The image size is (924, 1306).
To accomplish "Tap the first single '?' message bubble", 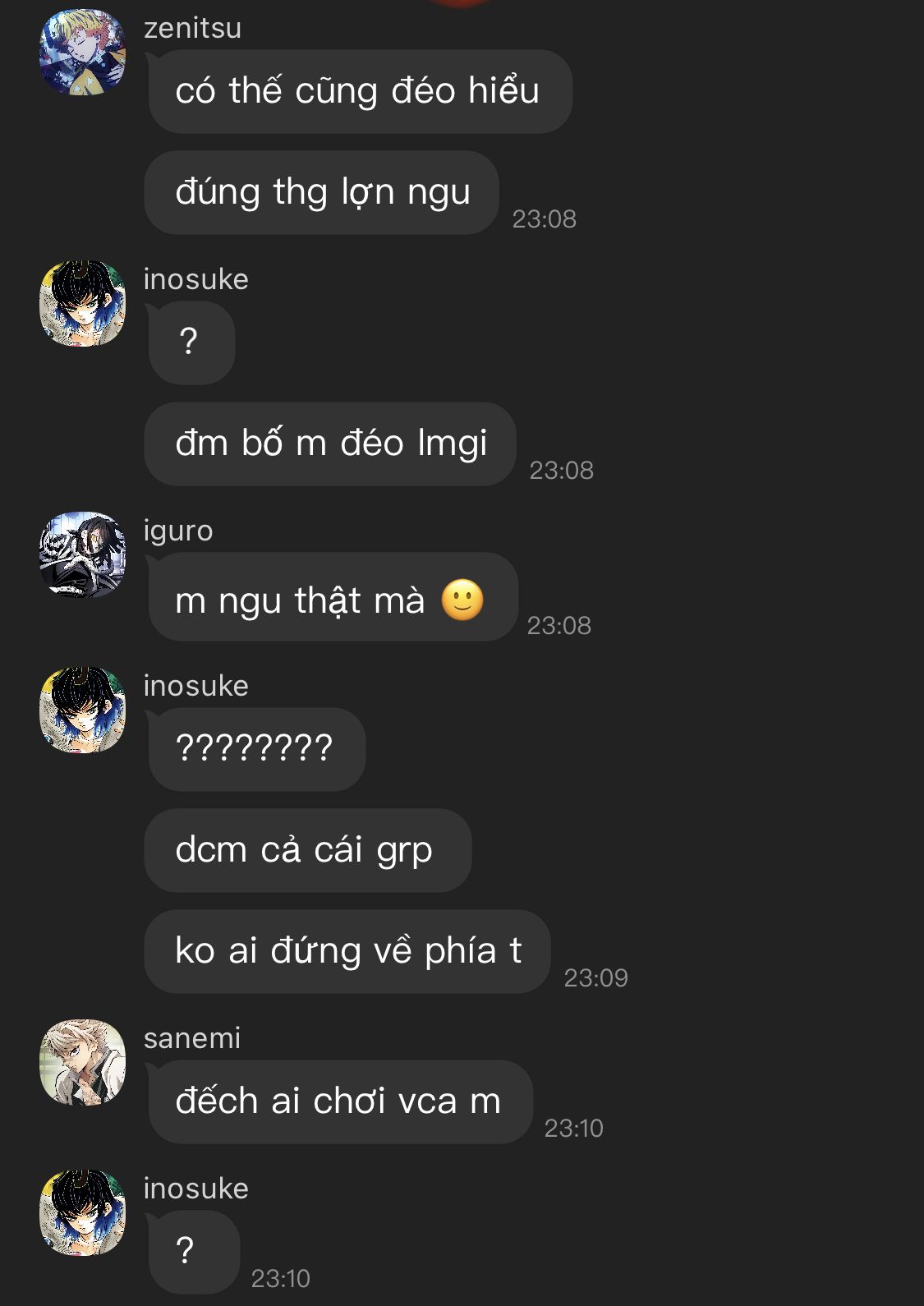I will (x=190, y=343).
